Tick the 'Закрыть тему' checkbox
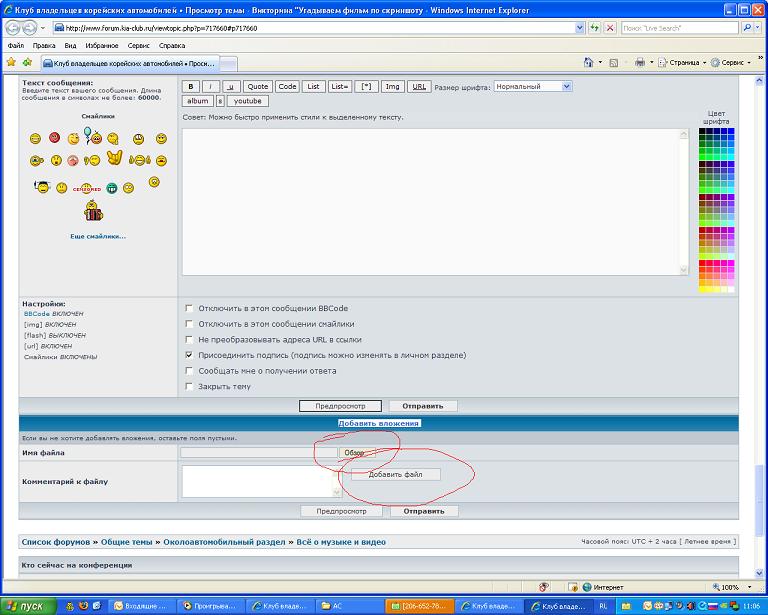The height and width of the screenshot is (615, 768). [189, 386]
